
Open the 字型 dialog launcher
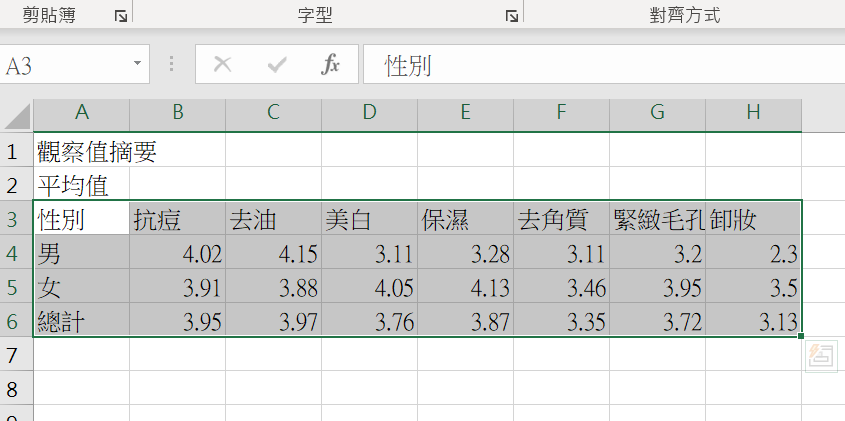(x=511, y=16)
